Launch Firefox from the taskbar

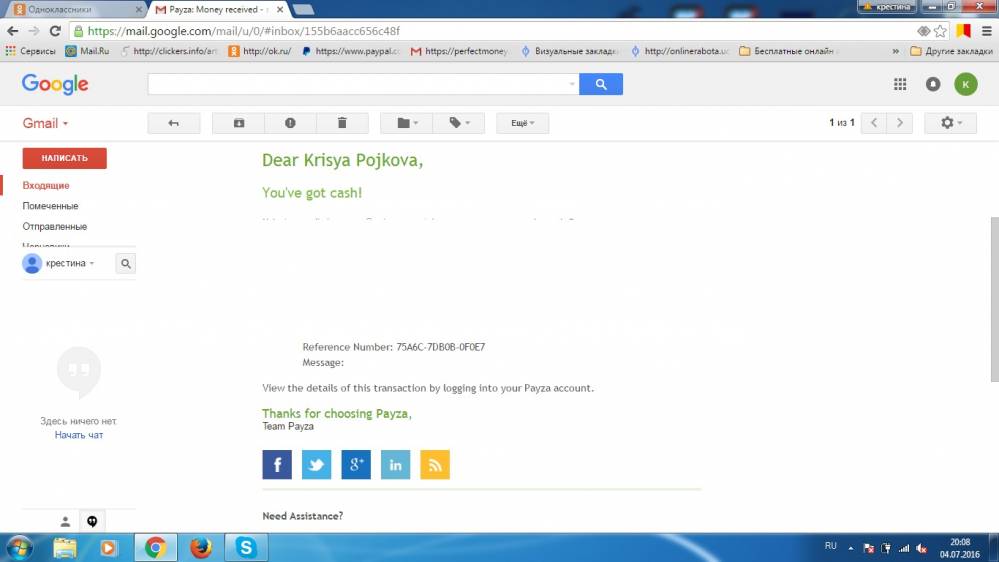coord(201,547)
